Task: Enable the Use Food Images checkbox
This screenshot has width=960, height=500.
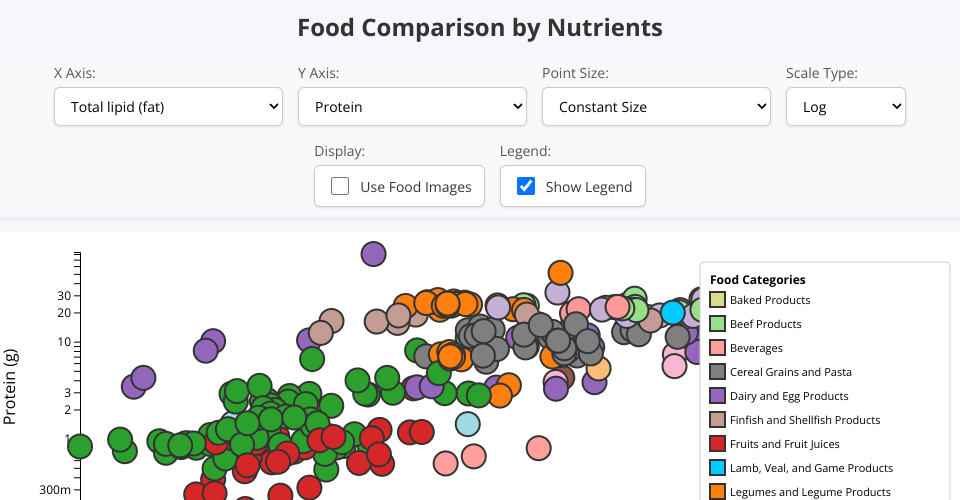Action: point(340,187)
